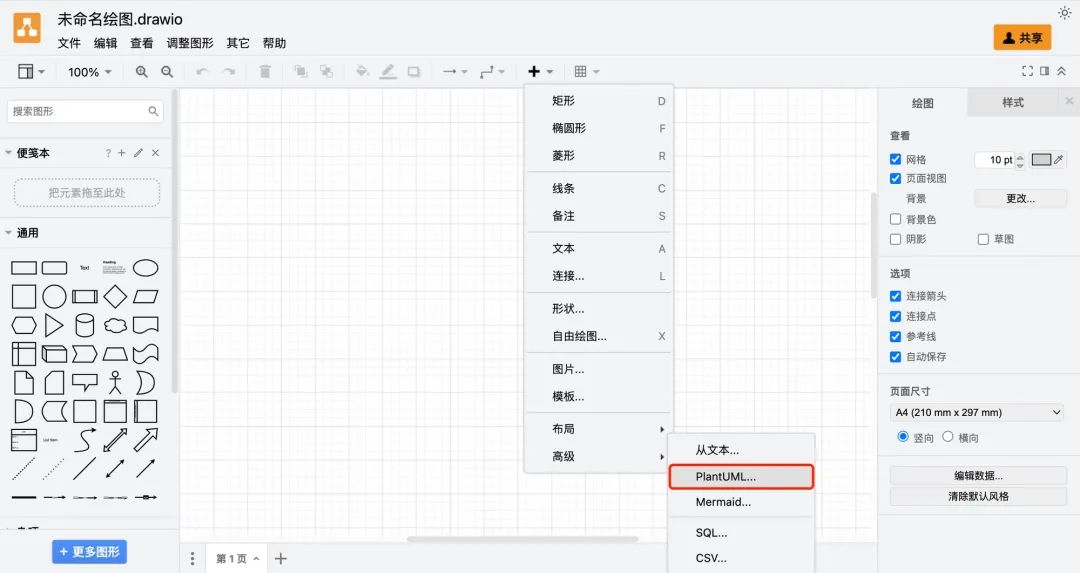The width and height of the screenshot is (1080, 573).
Task: Switch appearance with the sun icon
Action: tap(1064, 13)
